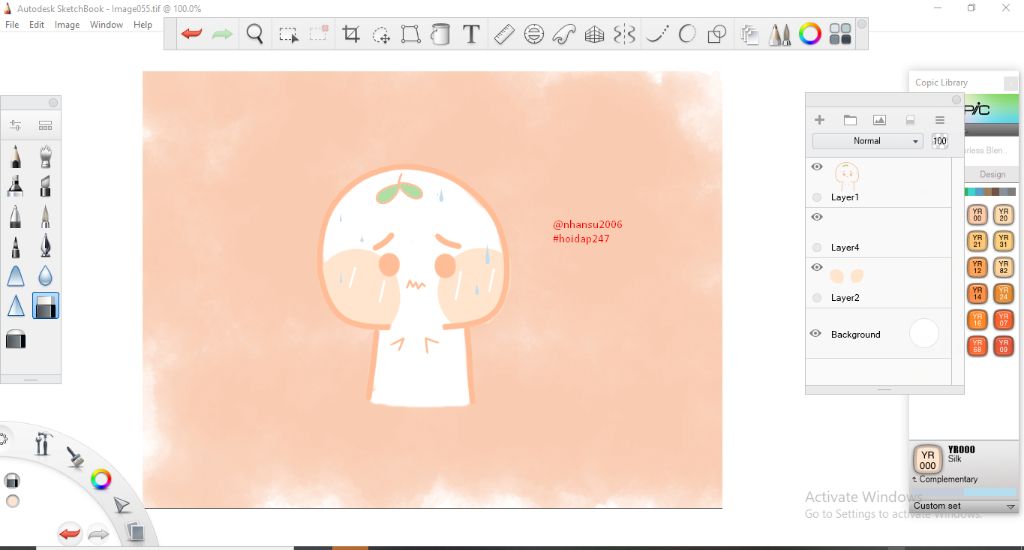Select the Marker brush in palette

(x=16, y=186)
